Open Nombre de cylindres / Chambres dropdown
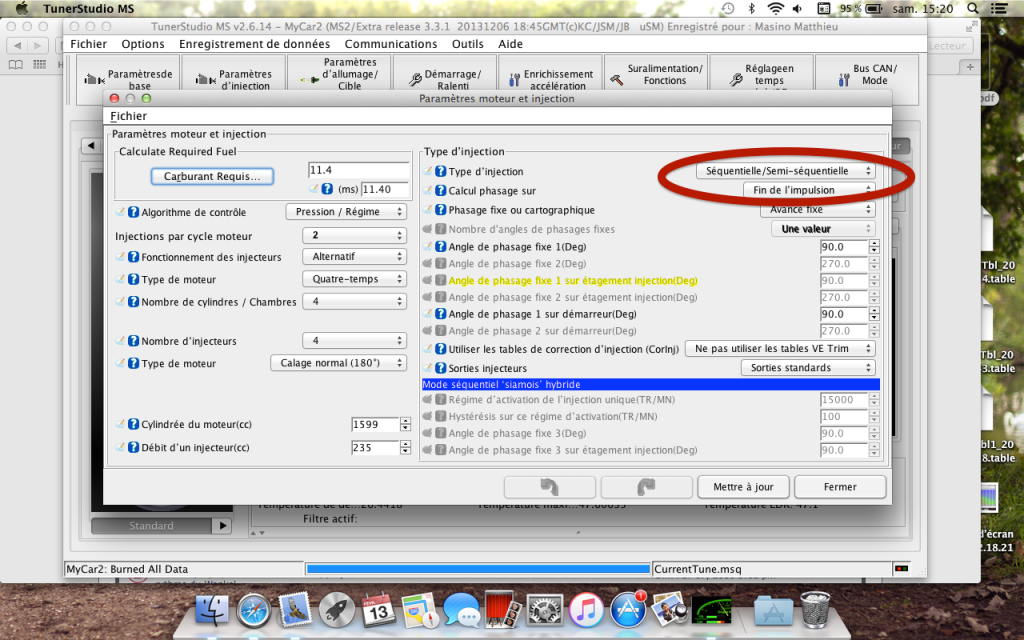Image resolution: width=1024 pixels, height=640 pixels. click(355, 302)
